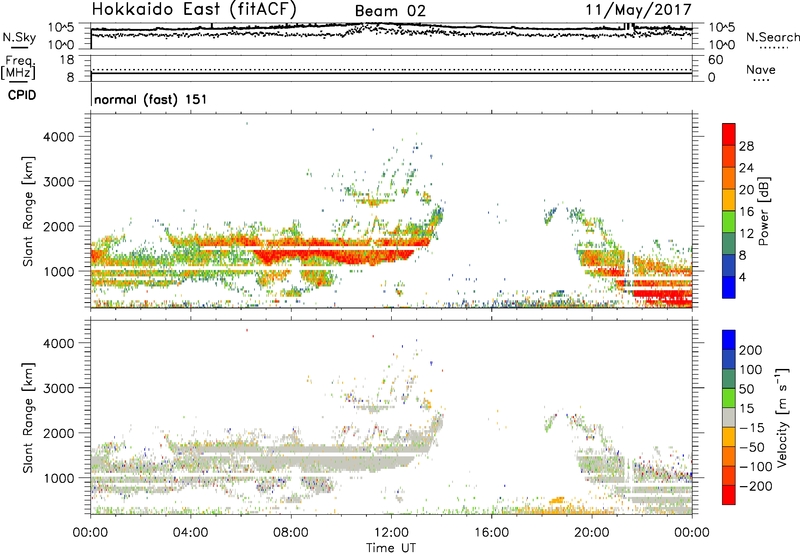This screenshot has width=800, height=554.
Task: Click the 'Time UT' axis label
Action: click(391, 548)
